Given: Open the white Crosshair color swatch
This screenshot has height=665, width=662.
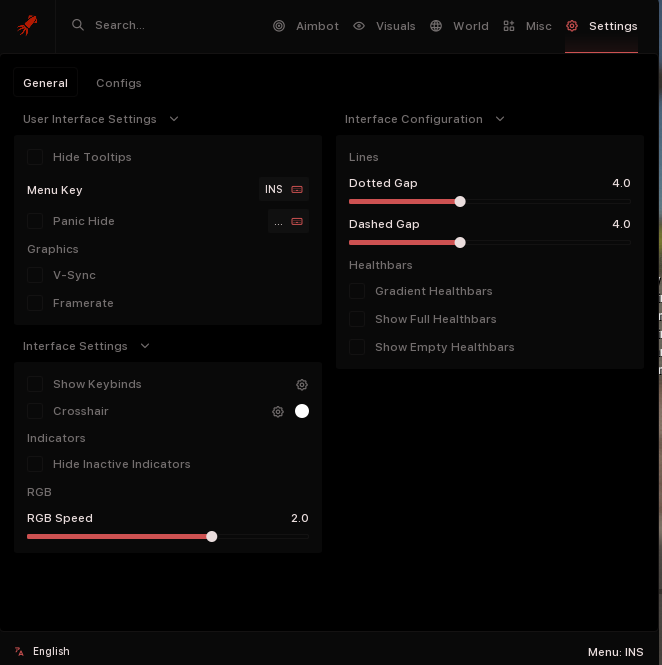Looking at the screenshot, I should 302,411.
